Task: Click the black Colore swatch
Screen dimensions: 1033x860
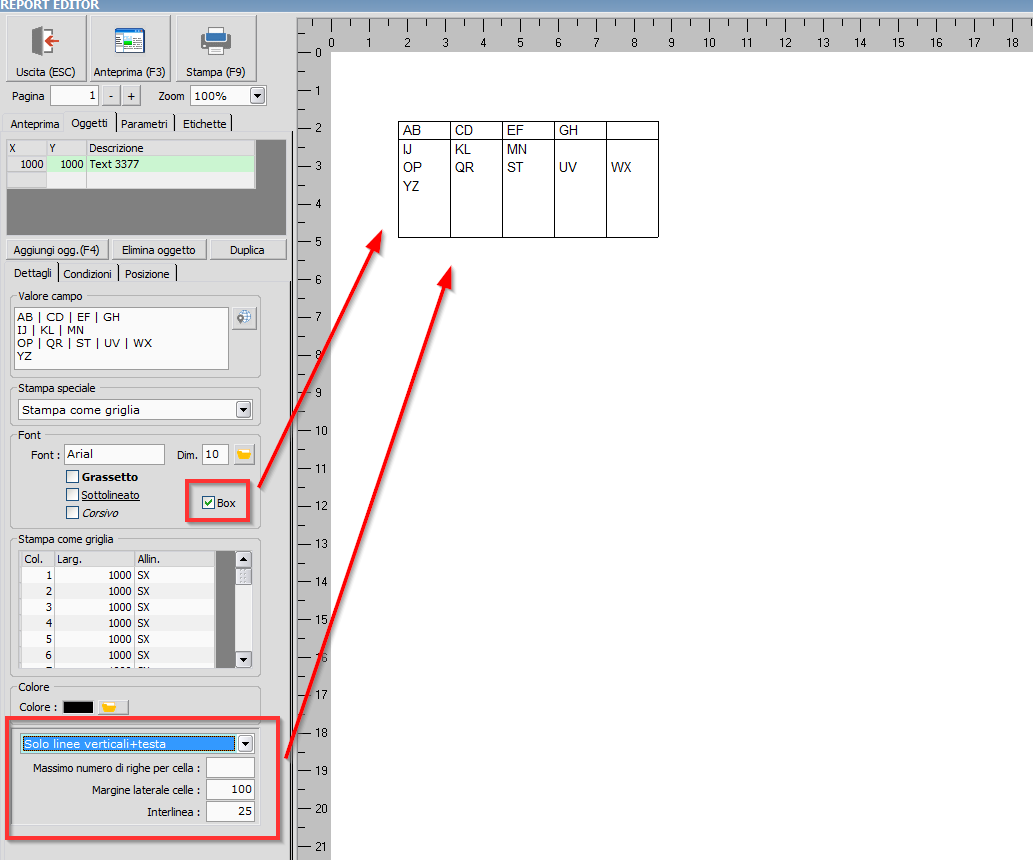Action: click(78, 707)
